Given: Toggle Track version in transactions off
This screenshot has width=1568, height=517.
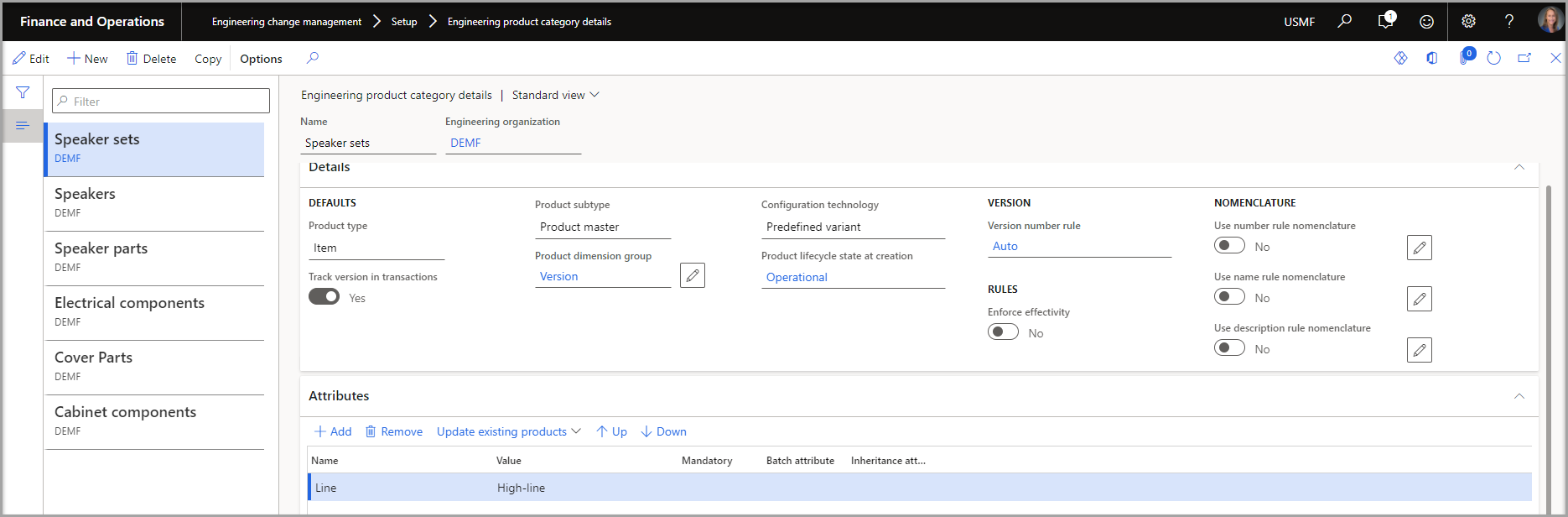Looking at the screenshot, I should [324, 297].
